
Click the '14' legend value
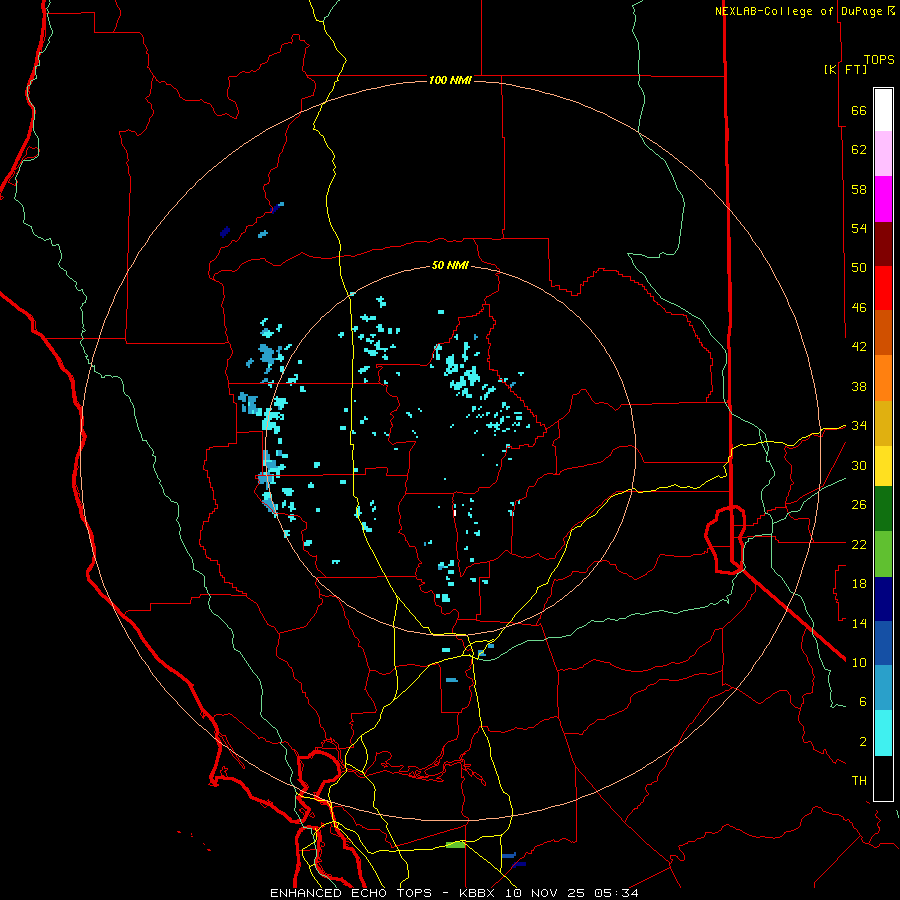859,623
